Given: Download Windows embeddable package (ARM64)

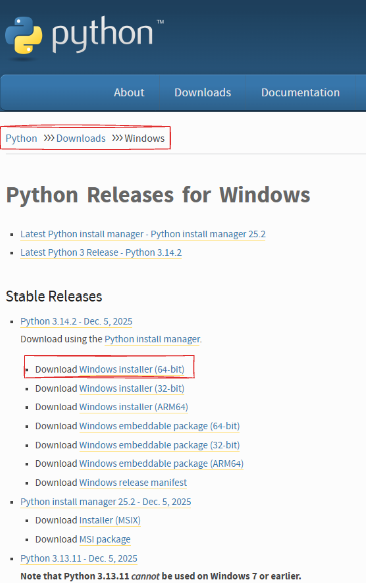Looking at the screenshot, I should click(161, 464).
